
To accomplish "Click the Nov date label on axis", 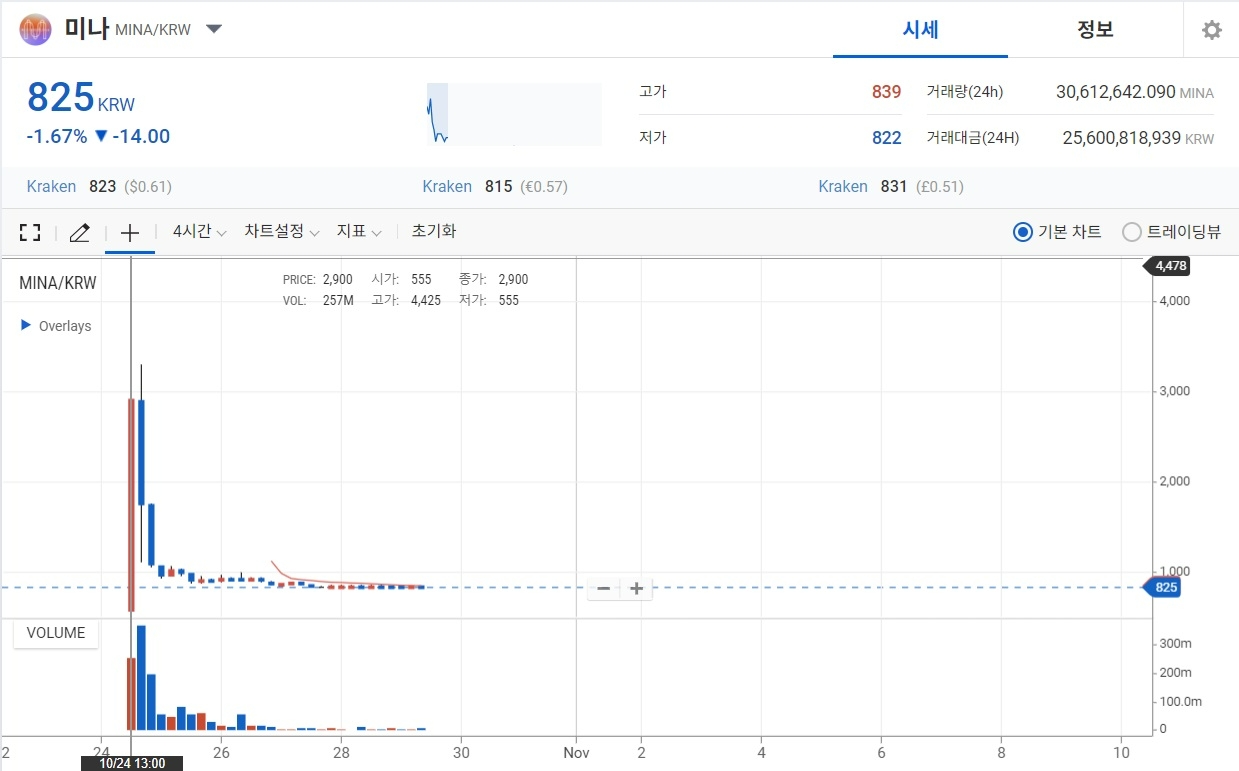I will point(576,752).
